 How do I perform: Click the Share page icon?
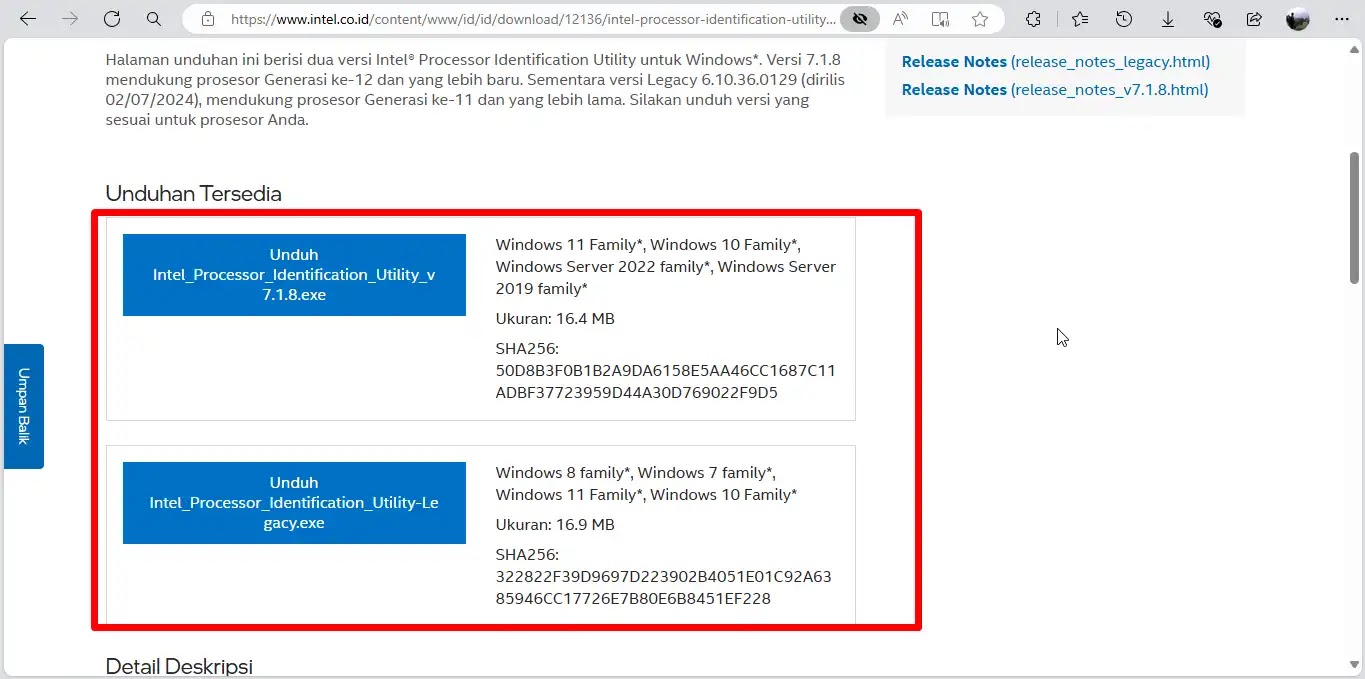[1254, 19]
